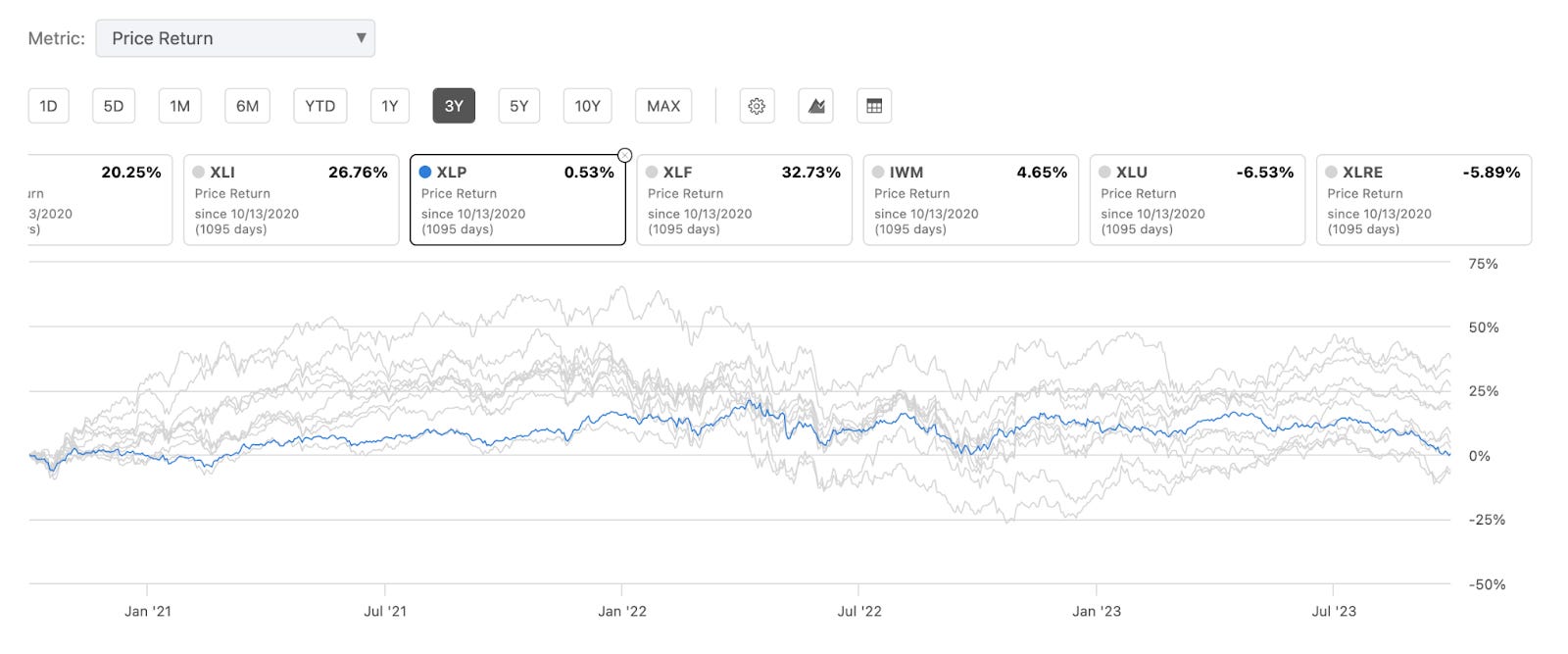Click the gray XLF color dot
1568x654 pixels.
click(652, 172)
